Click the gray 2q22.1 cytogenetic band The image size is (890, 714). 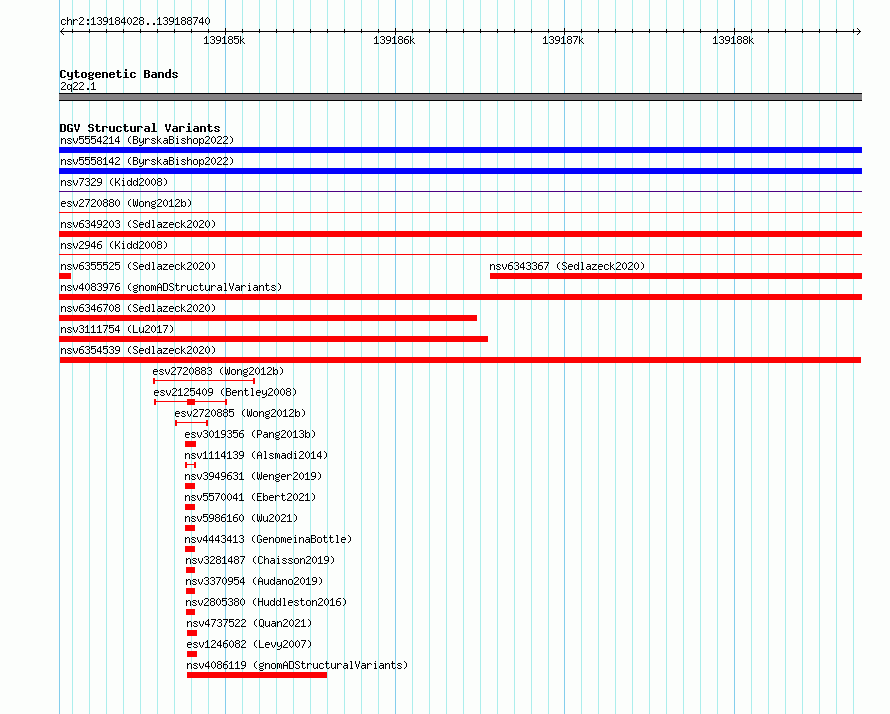460,97
